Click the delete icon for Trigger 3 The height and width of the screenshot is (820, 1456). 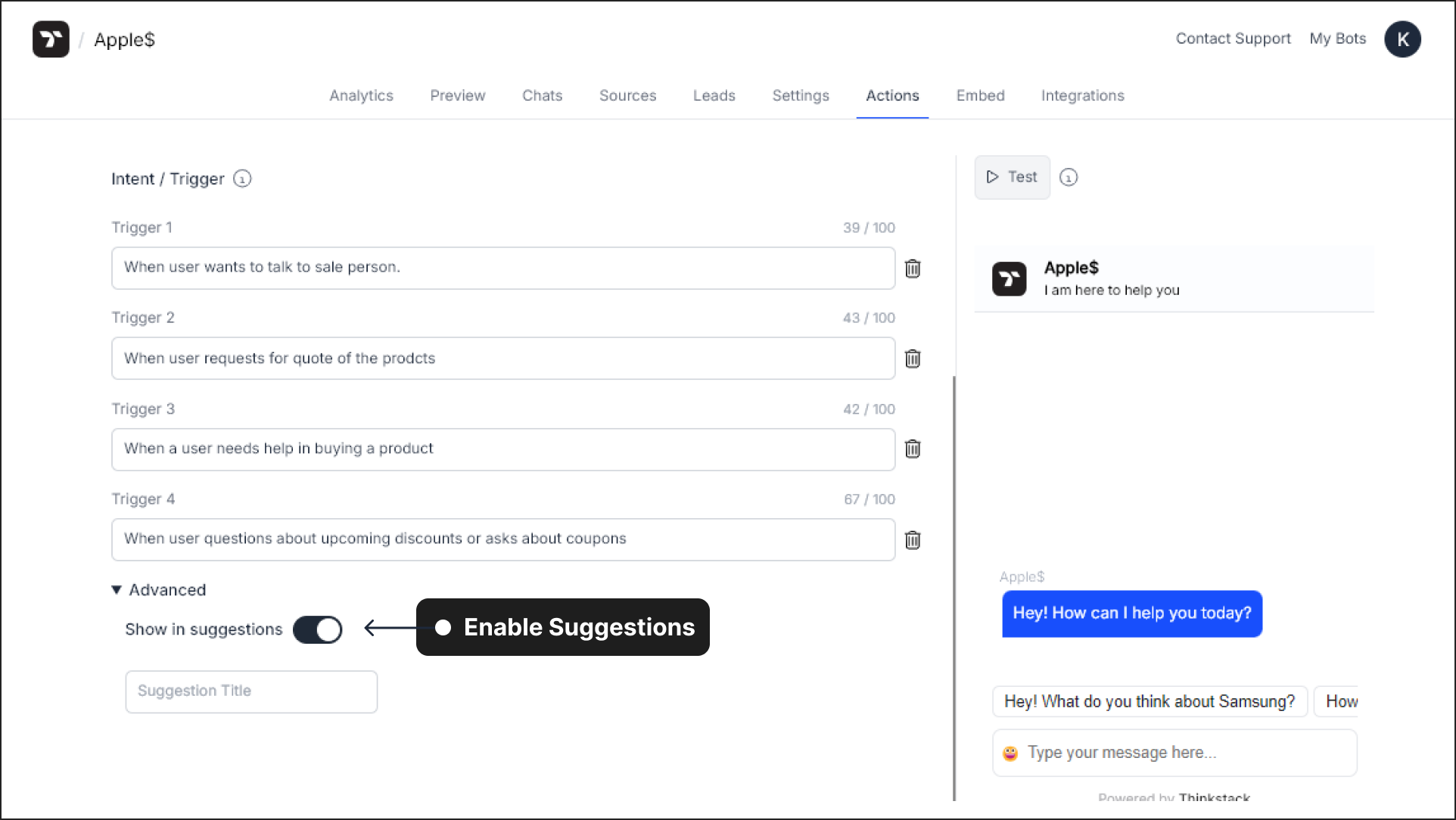(x=912, y=449)
